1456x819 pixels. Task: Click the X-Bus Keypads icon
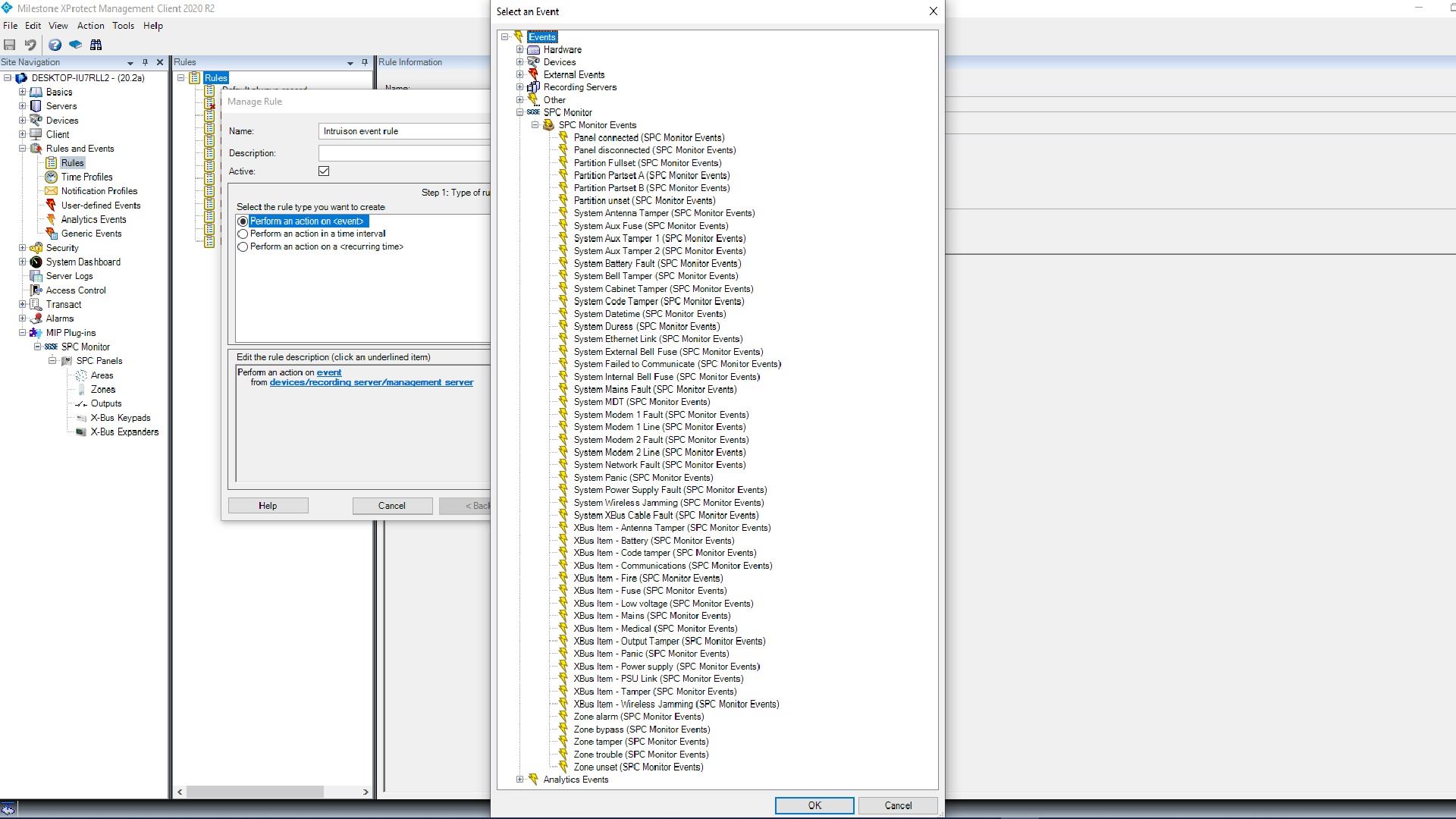[81, 418]
